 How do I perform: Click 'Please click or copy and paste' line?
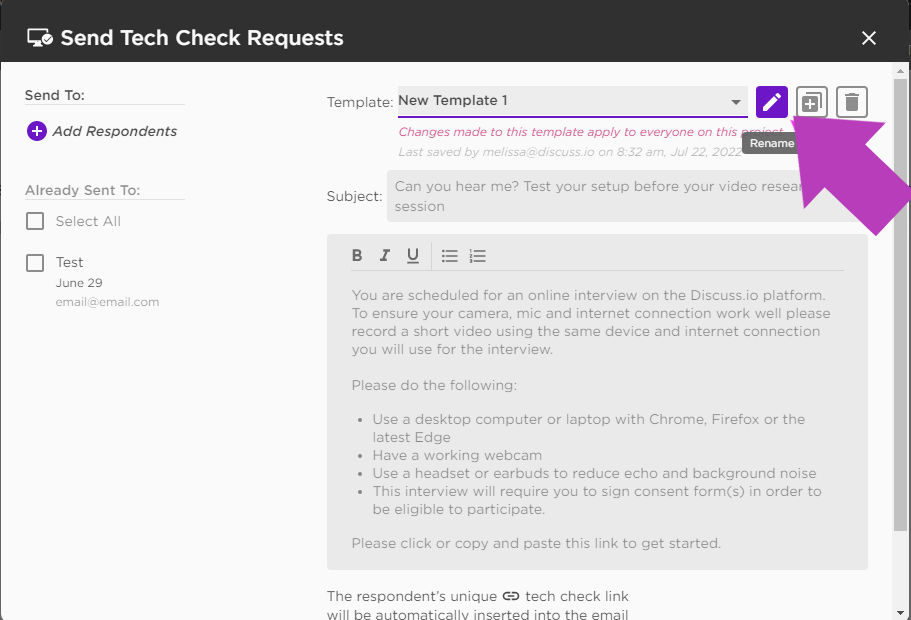(536, 544)
